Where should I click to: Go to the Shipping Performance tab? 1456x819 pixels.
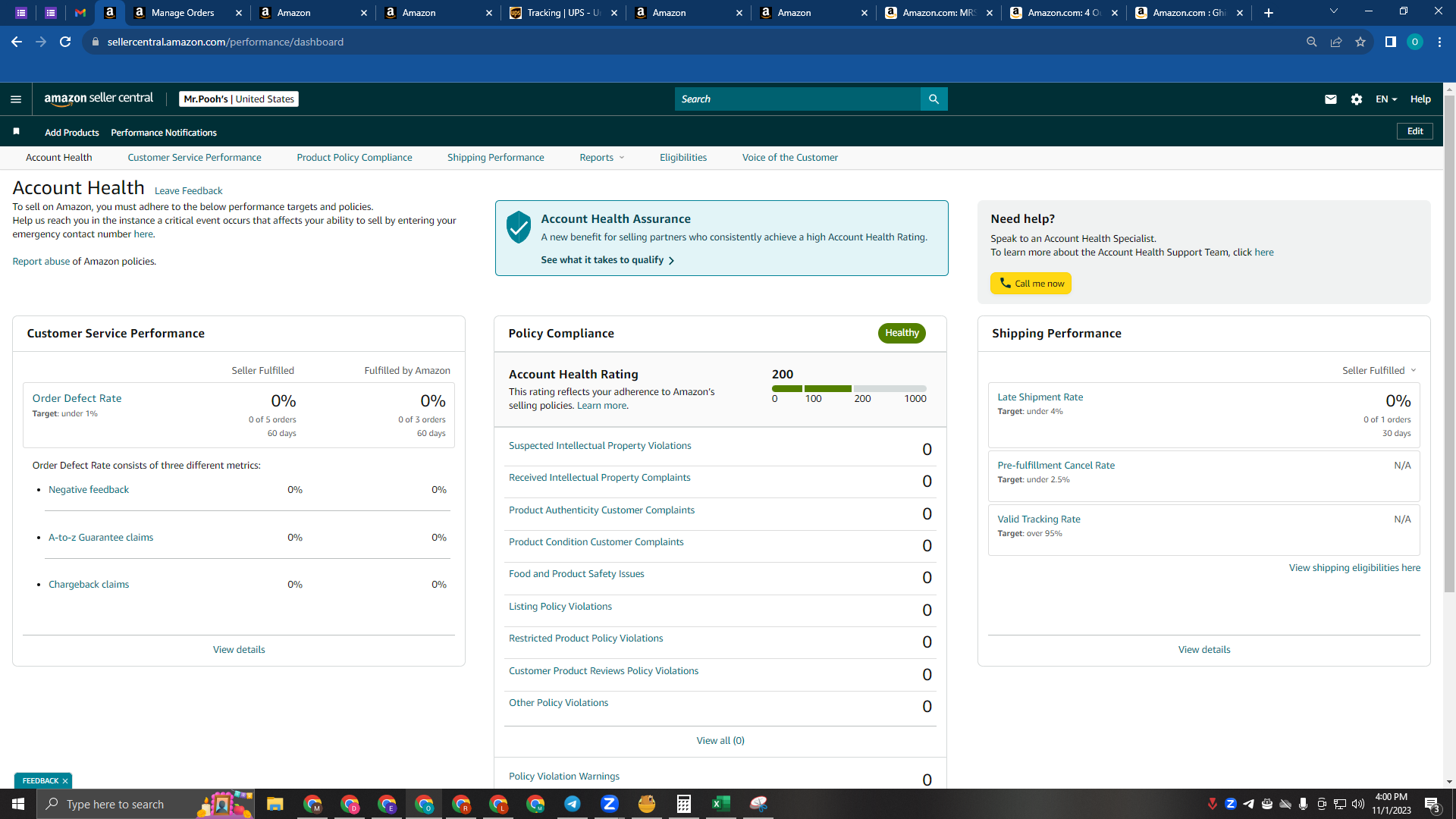coord(496,158)
